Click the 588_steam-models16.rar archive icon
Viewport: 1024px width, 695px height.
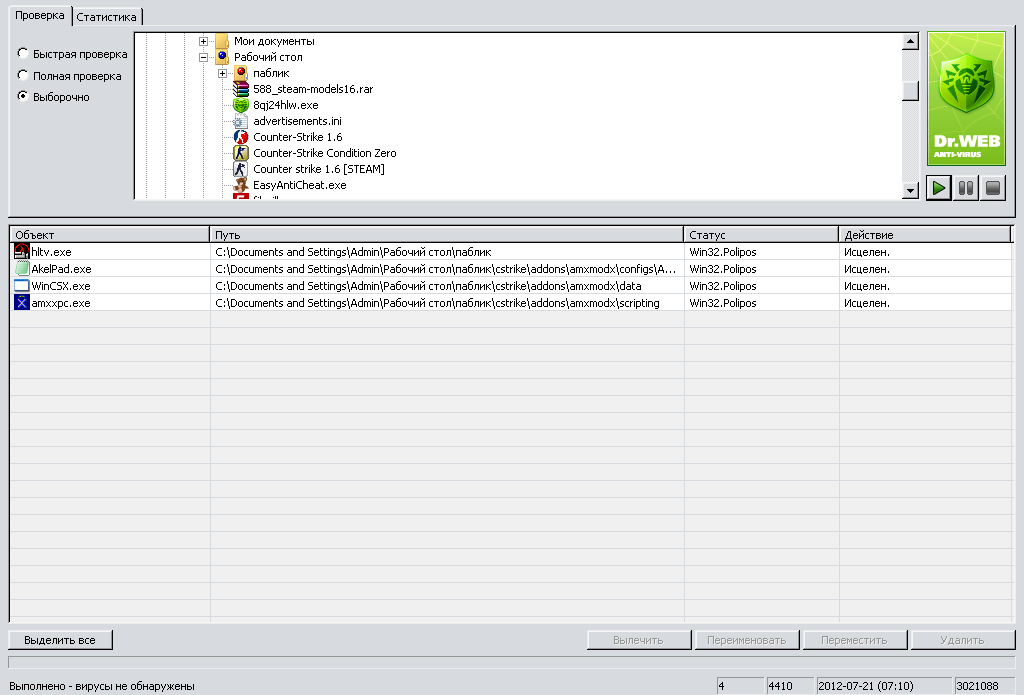pos(241,89)
